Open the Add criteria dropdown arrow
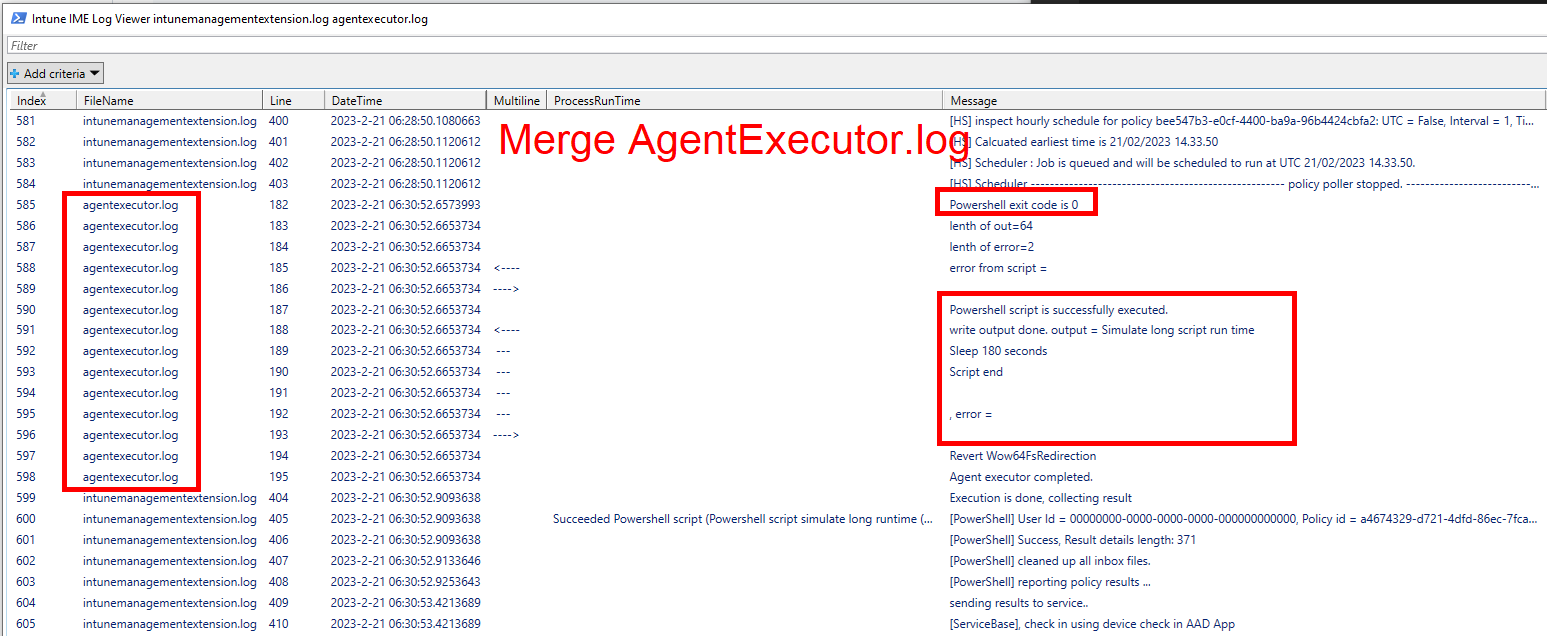The width and height of the screenshot is (1547, 636). 94,74
